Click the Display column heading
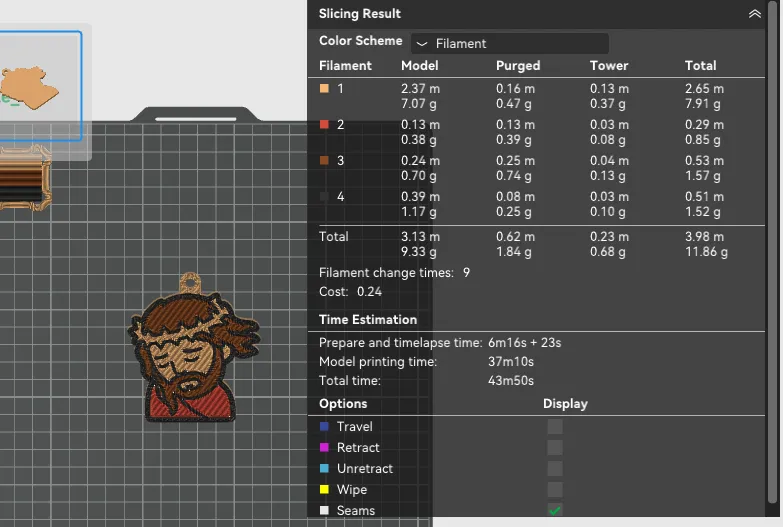Screen dimensions: 783x527 [x=565, y=404]
